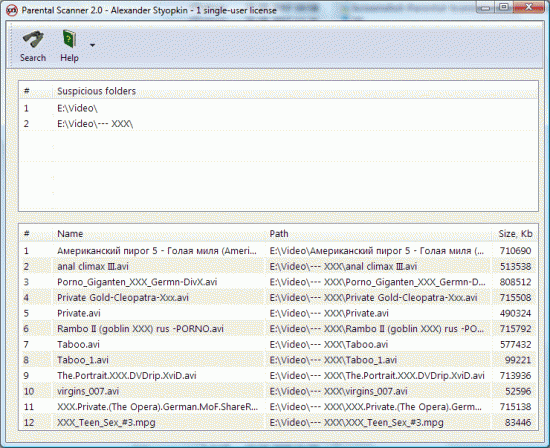
Task: Maximize the Parental Scanner window
Action: pos(504,7)
